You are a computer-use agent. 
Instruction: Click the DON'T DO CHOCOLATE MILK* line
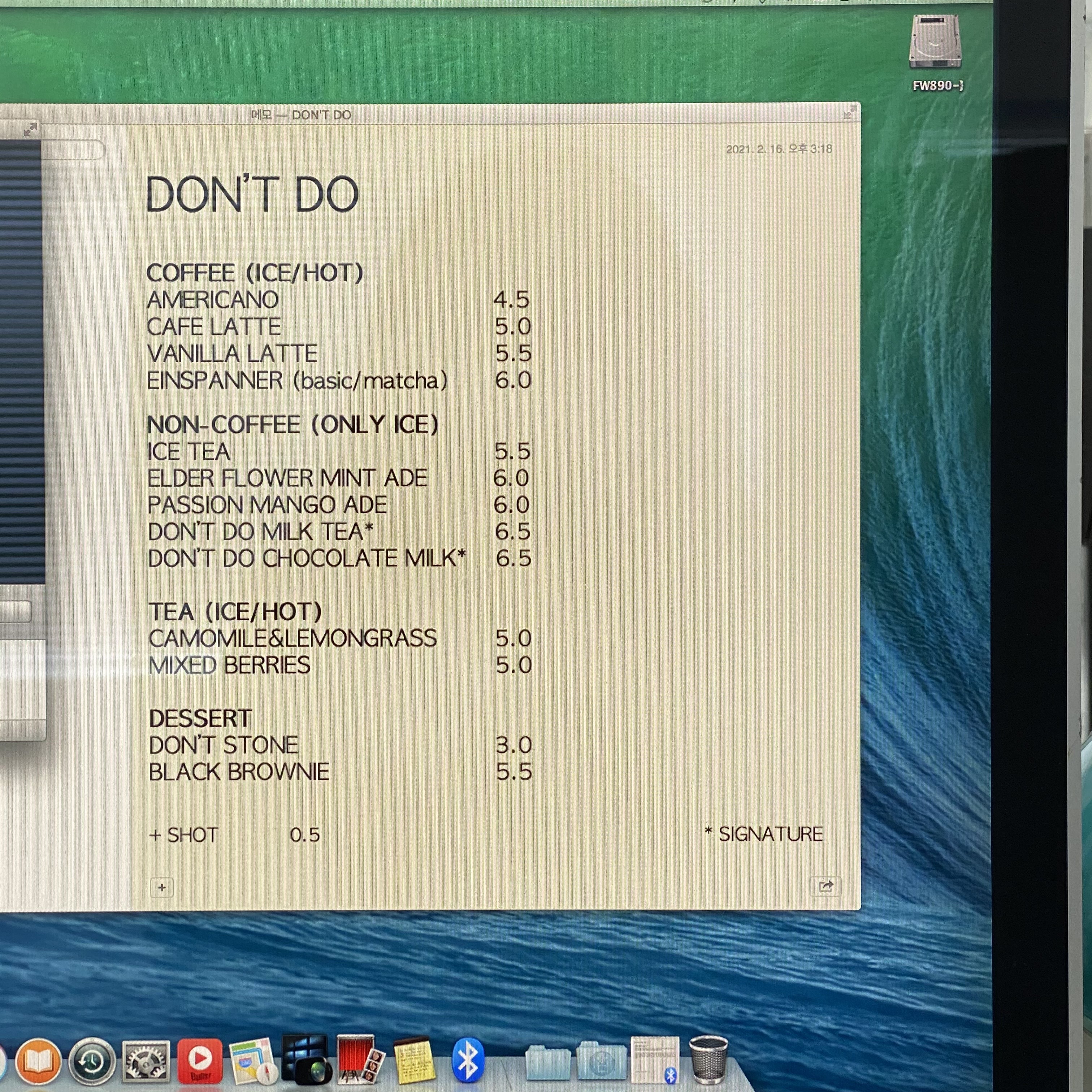point(307,558)
